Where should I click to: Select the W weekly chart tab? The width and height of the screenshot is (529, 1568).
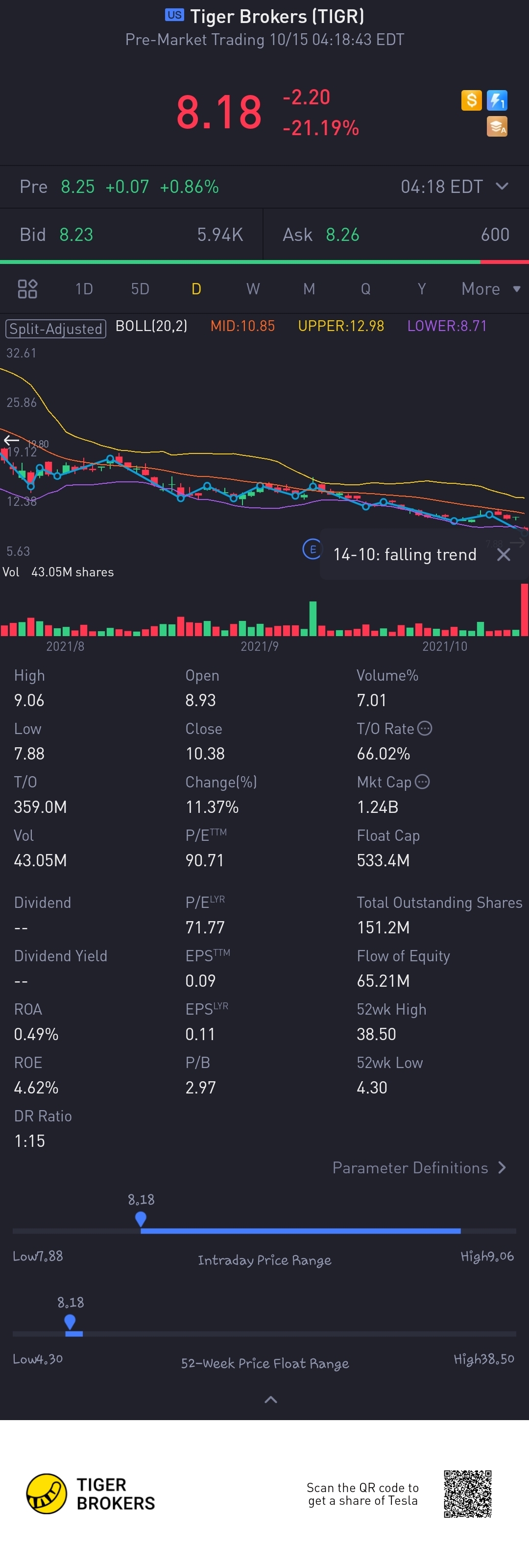(253, 288)
